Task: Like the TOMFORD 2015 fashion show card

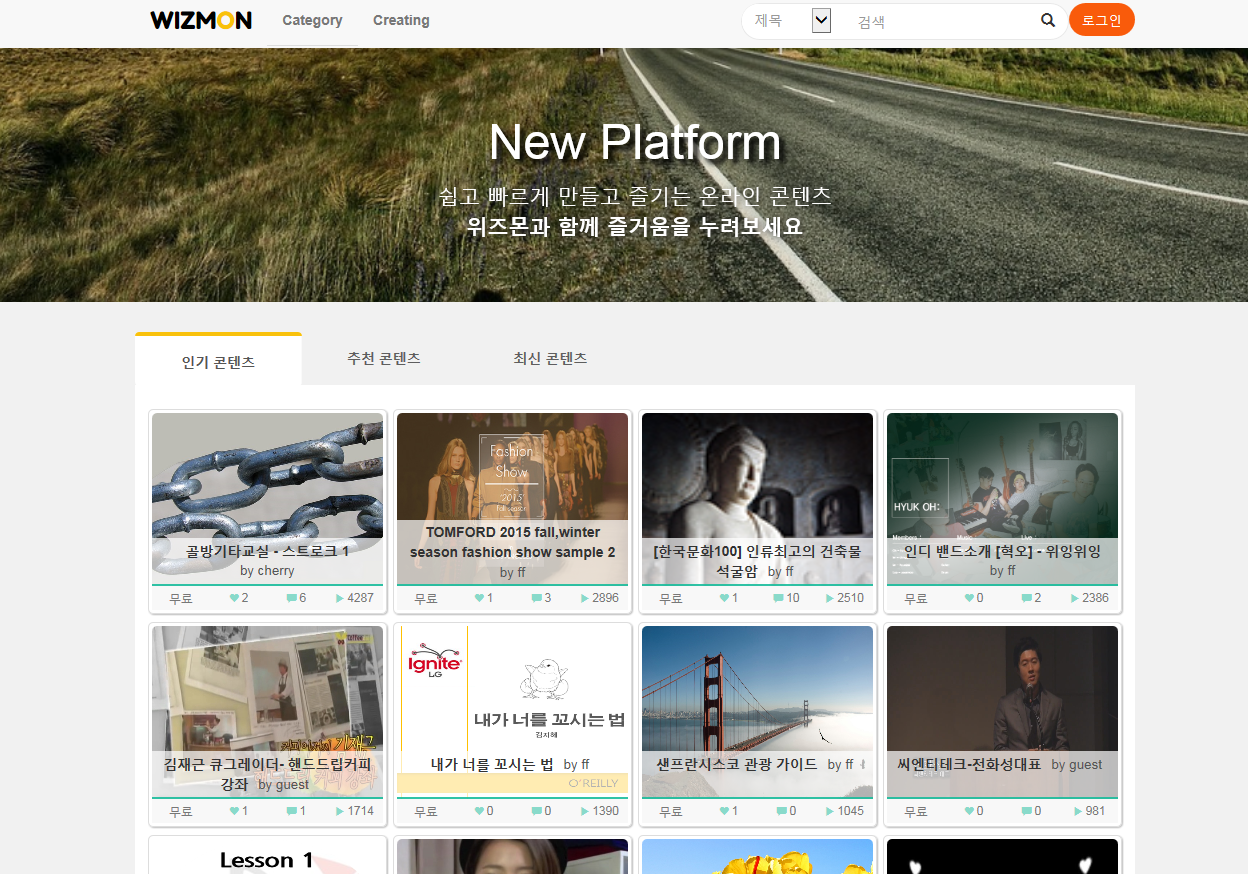Action: point(480,598)
